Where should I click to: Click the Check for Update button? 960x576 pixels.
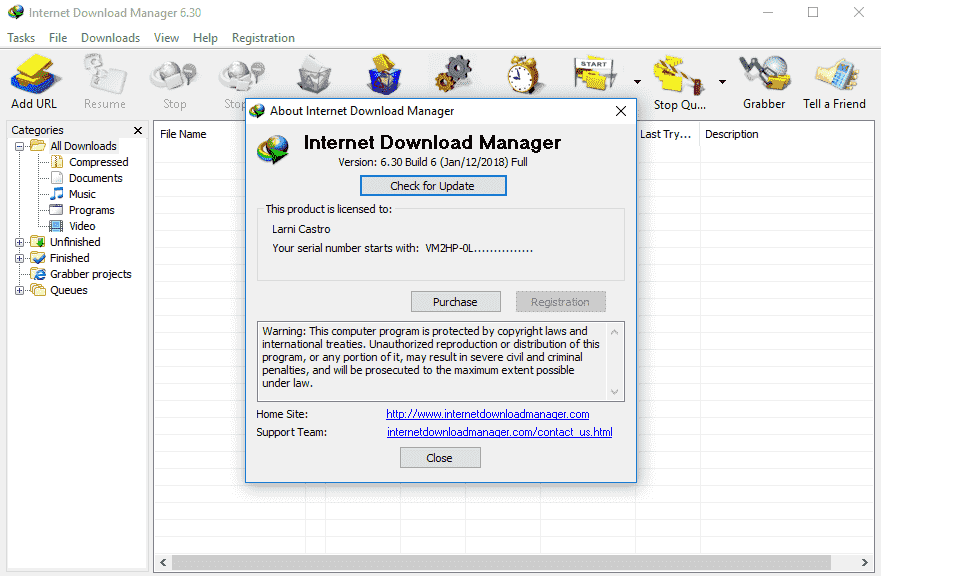point(433,186)
